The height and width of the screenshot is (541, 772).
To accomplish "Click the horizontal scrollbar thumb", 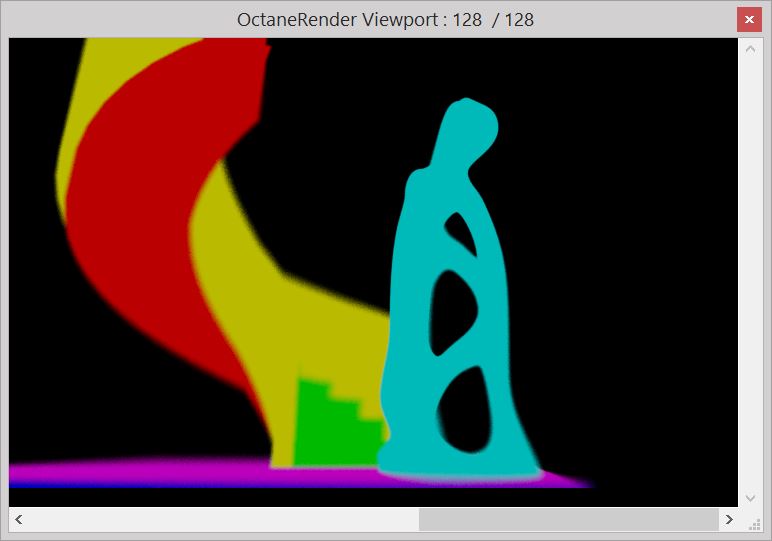I will (569, 519).
